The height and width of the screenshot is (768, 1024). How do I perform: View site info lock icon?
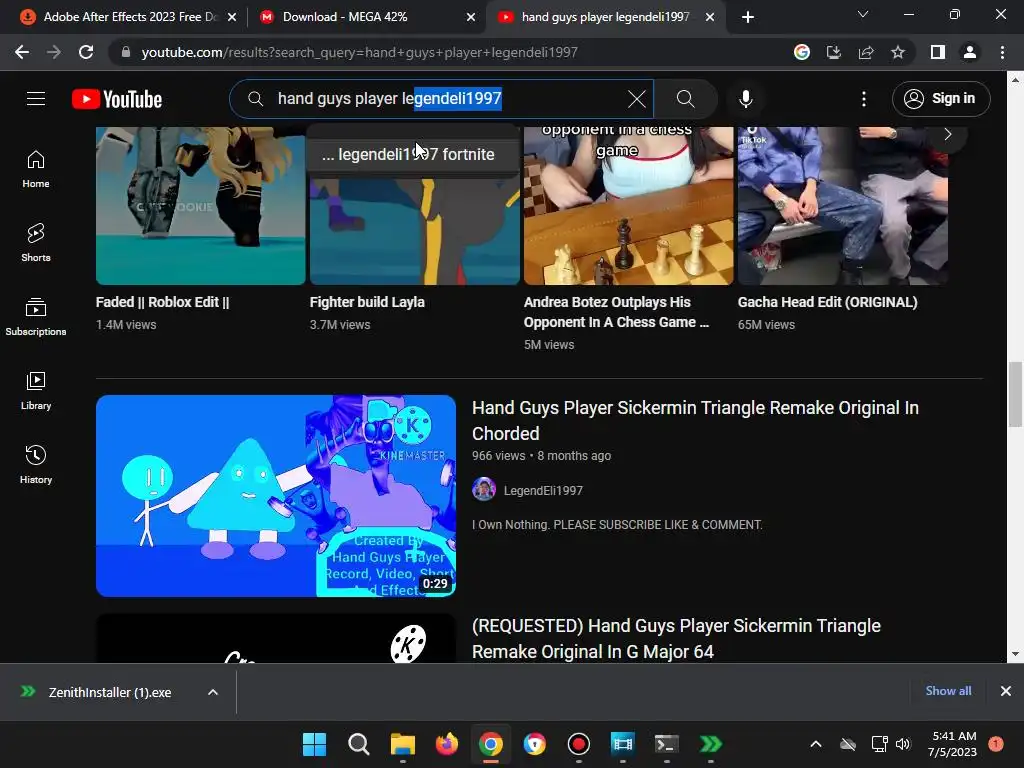tap(125, 52)
